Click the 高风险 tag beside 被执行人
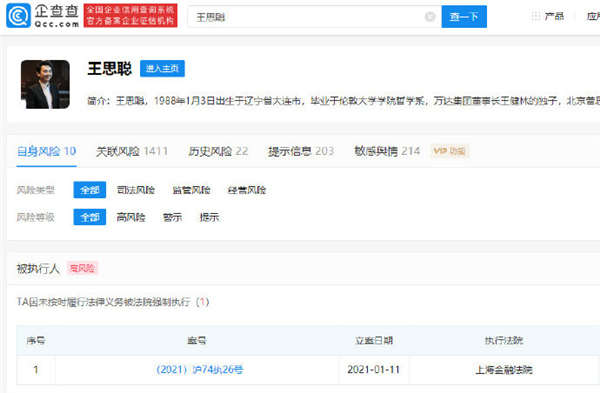 point(82,268)
